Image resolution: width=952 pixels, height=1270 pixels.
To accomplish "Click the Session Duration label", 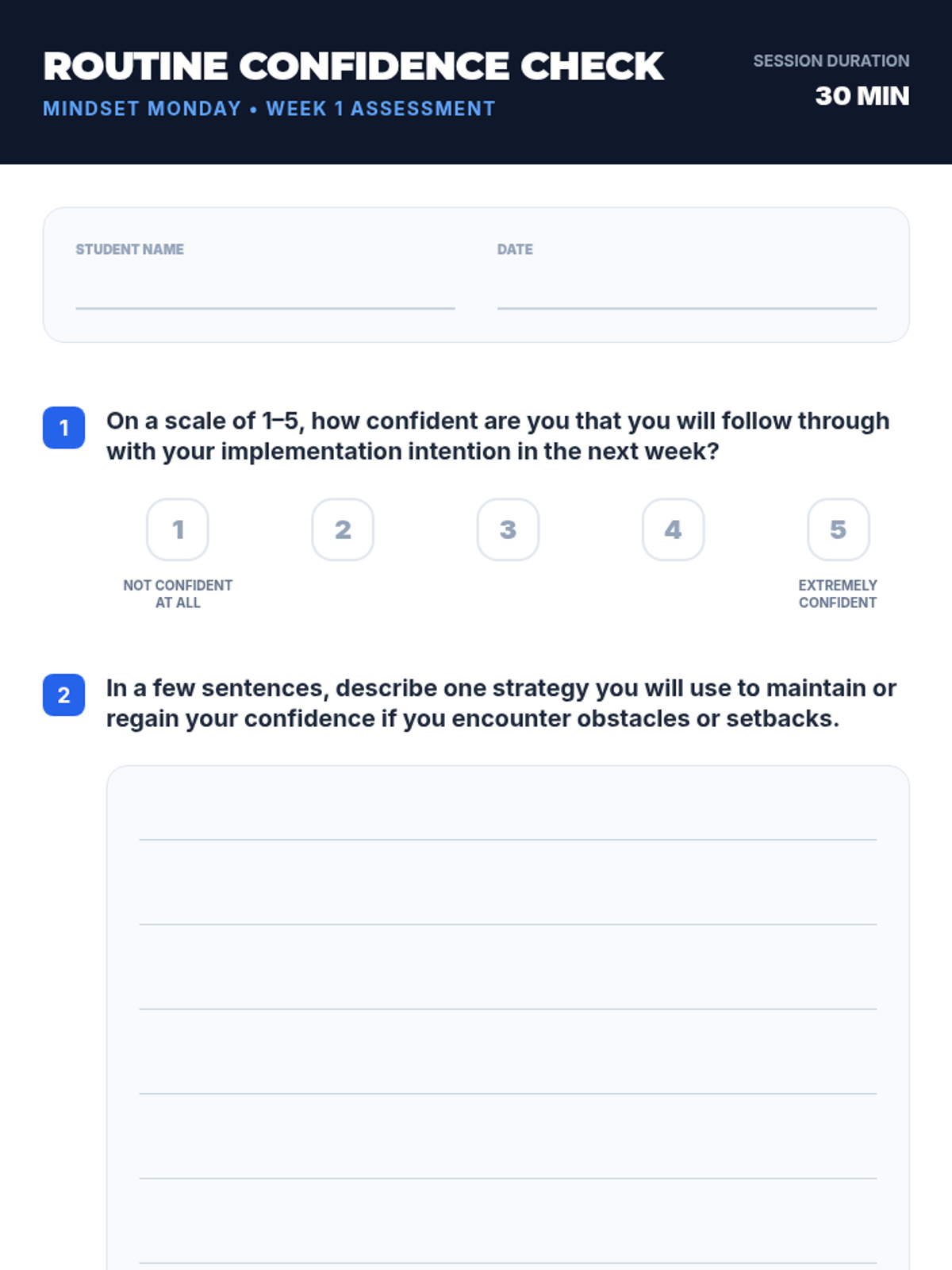I will pyautogui.click(x=831, y=61).
